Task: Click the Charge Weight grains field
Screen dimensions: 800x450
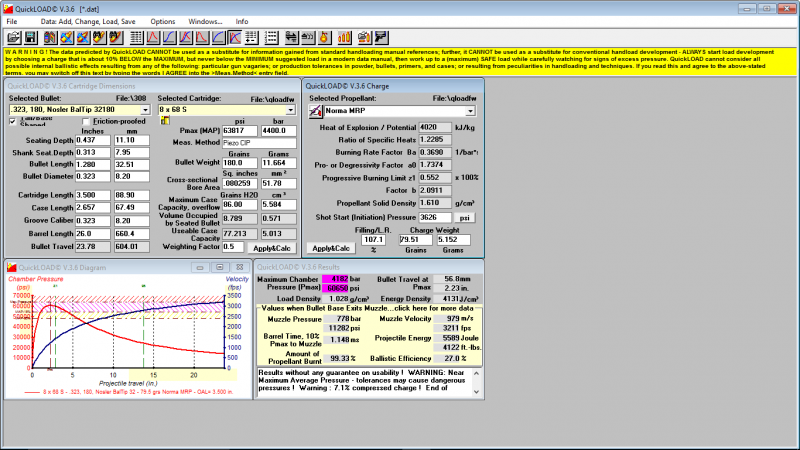Action: (415, 239)
